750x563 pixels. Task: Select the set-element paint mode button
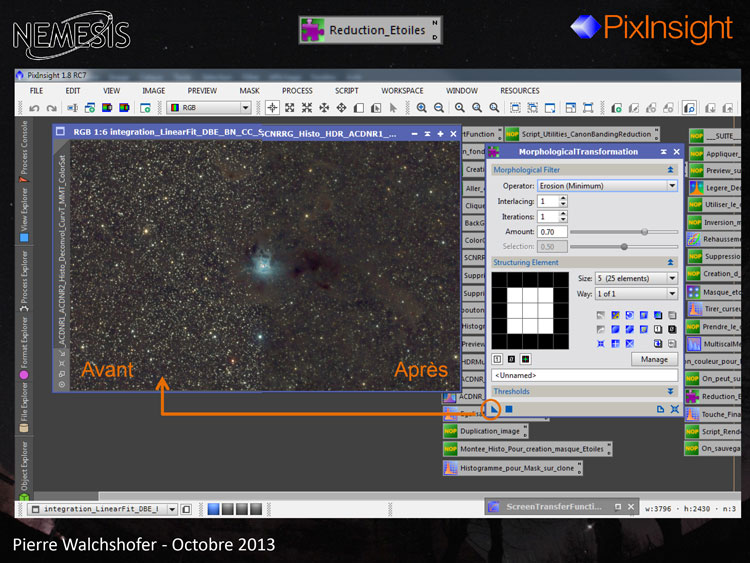(x=497, y=359)
